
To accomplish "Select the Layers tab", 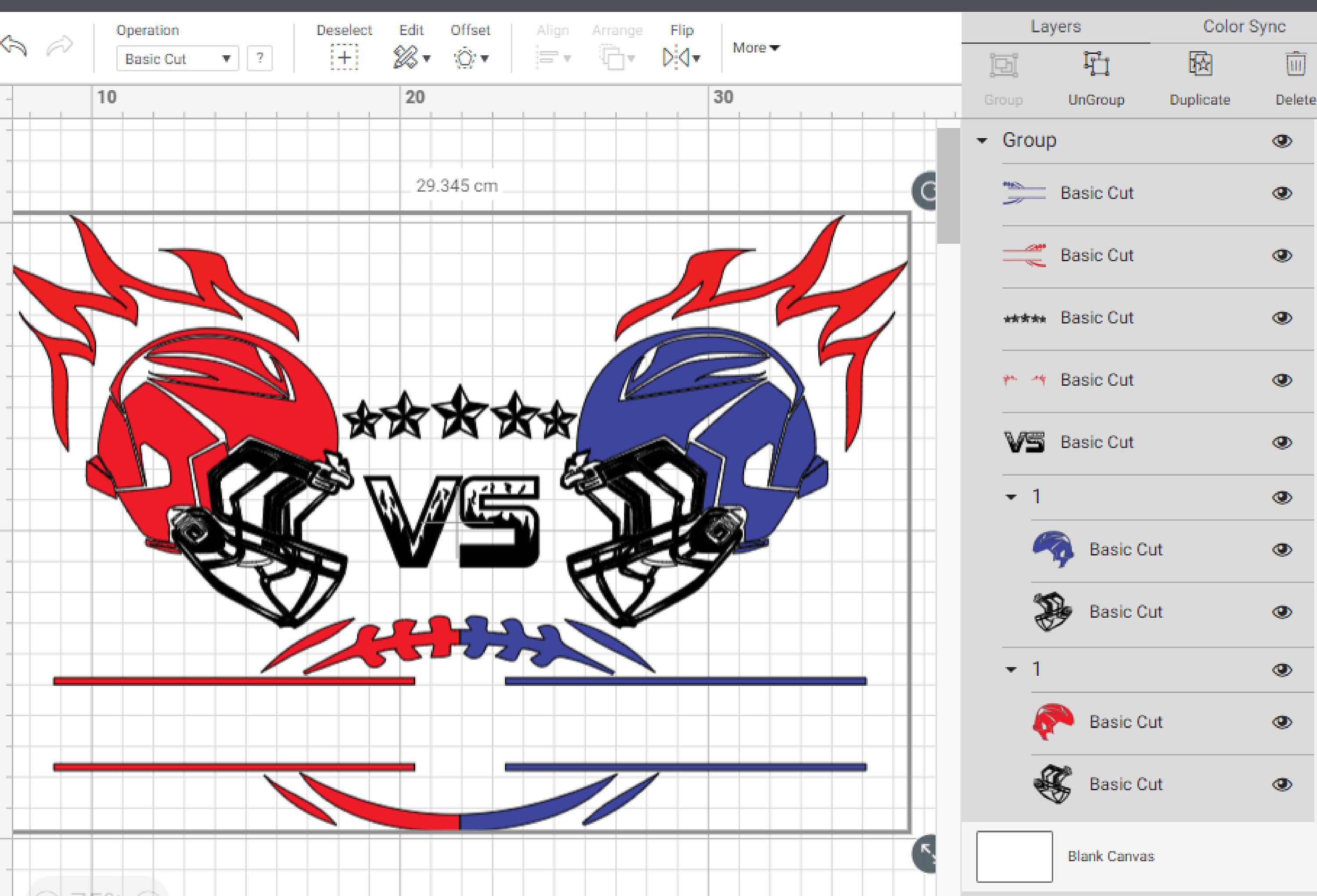I will [1055, 26].
